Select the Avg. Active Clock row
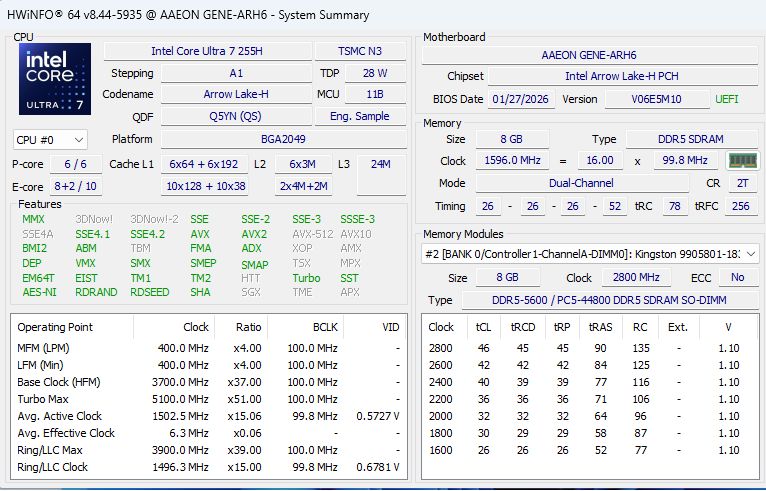This screenshot has width=766, height=491. coord(209,416)
